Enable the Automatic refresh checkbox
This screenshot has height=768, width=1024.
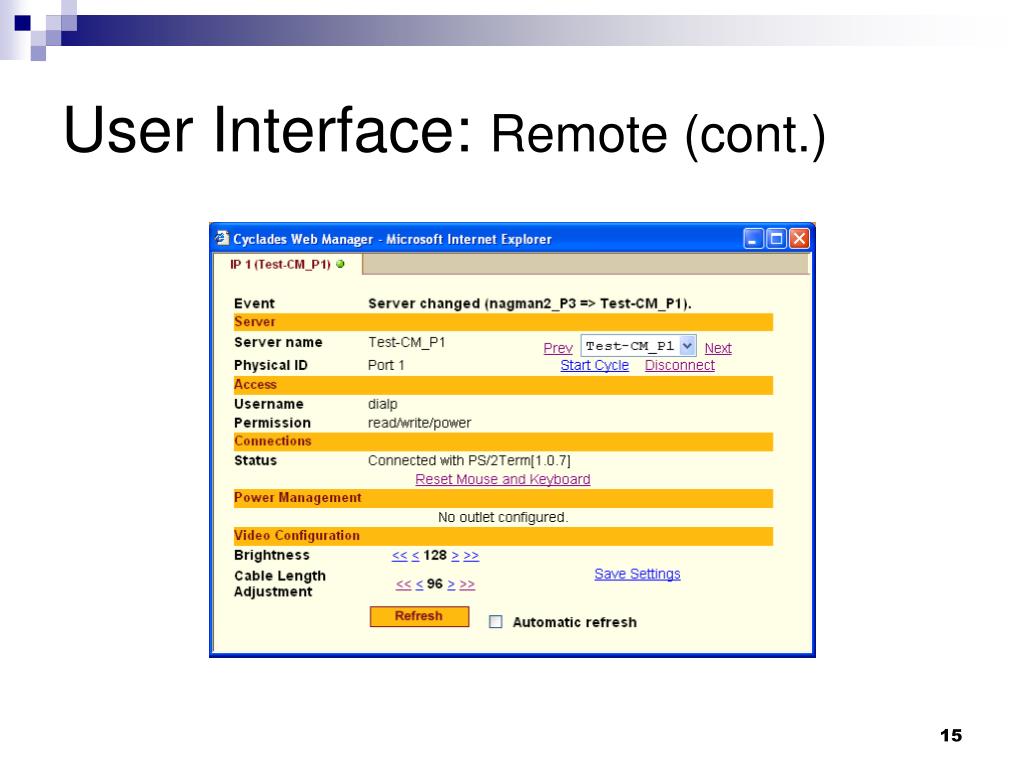coord(496,622)
